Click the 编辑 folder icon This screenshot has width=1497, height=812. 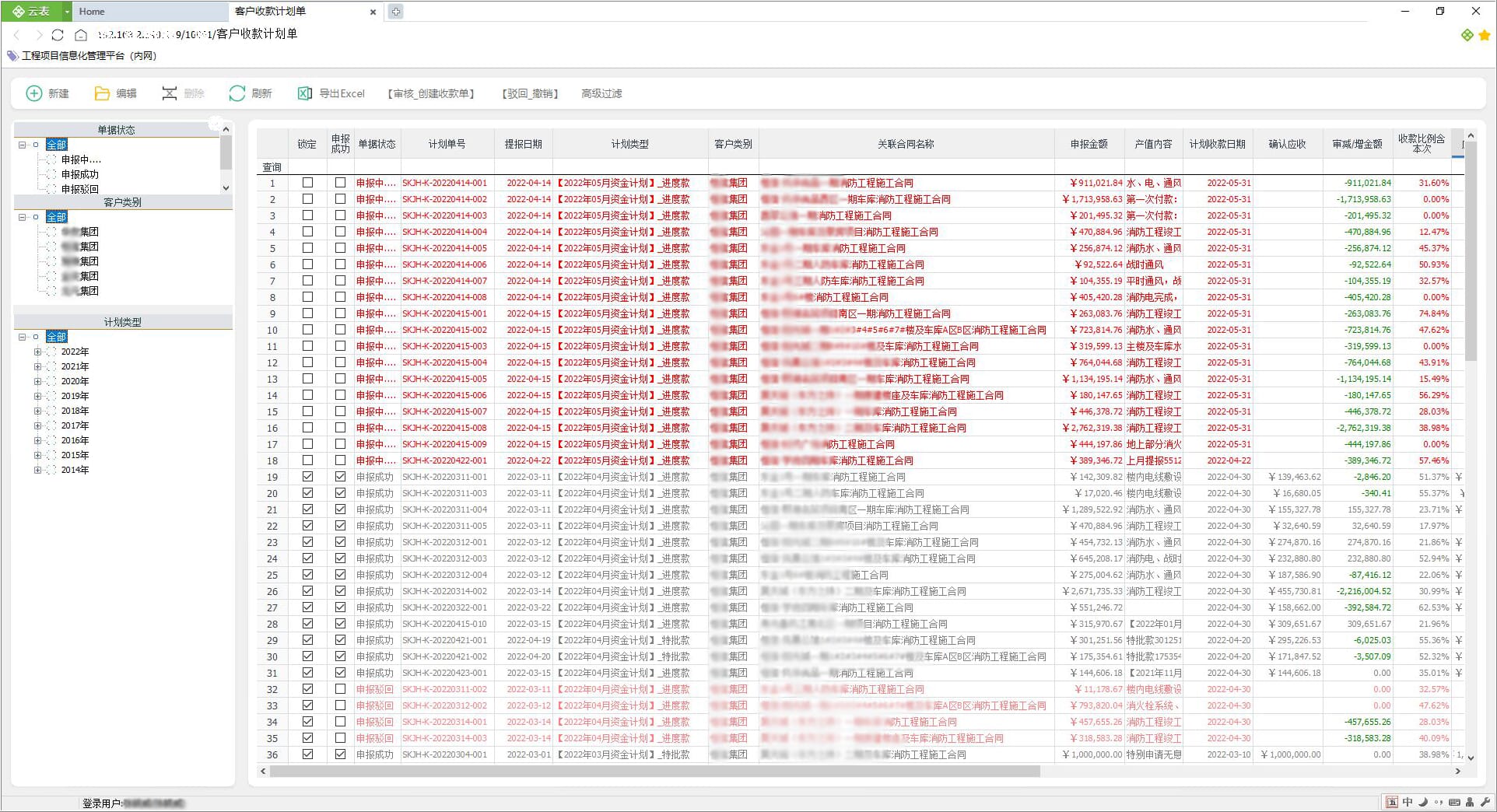click(102, 93)
